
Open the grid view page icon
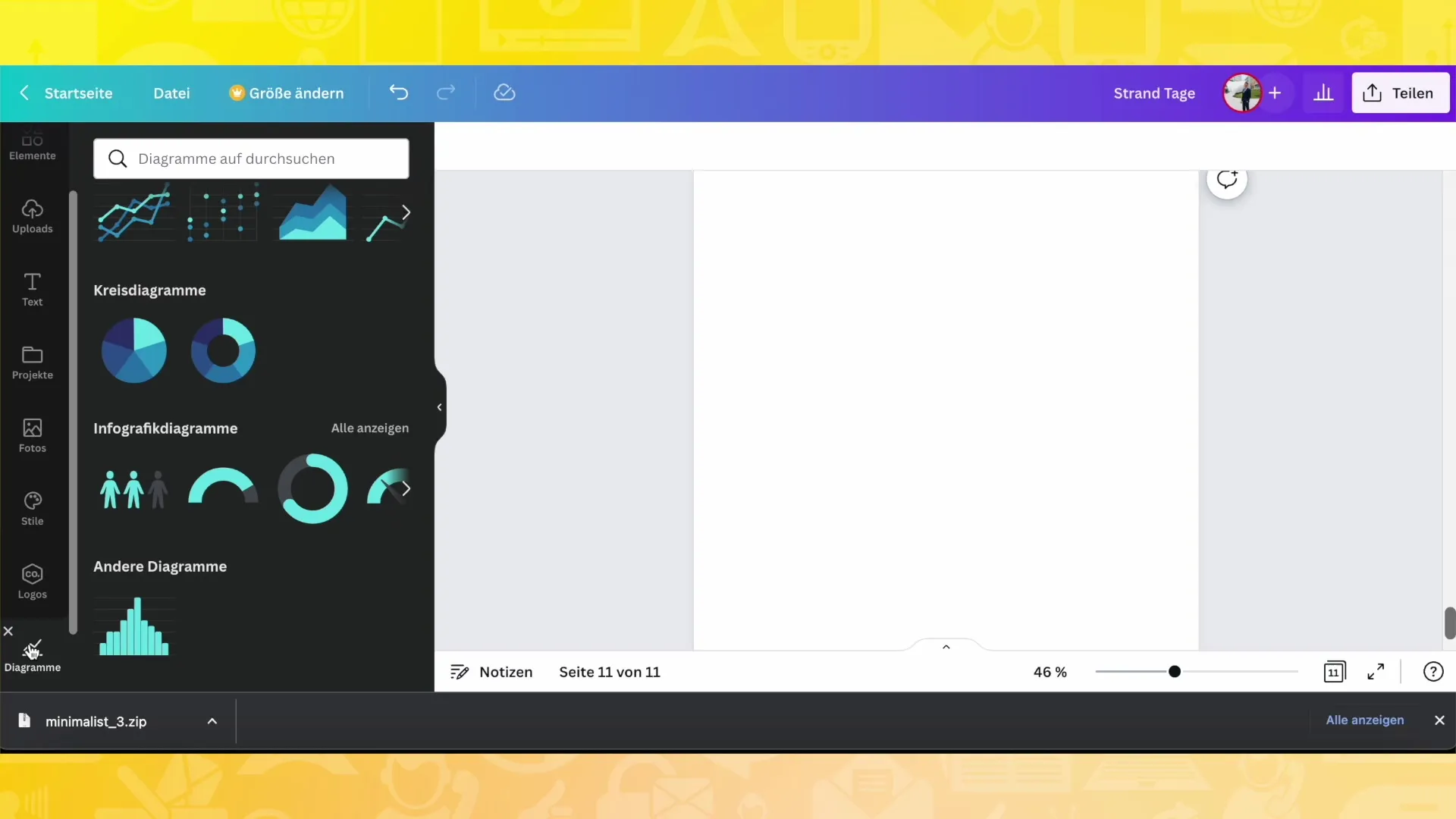coord(1334,672)
